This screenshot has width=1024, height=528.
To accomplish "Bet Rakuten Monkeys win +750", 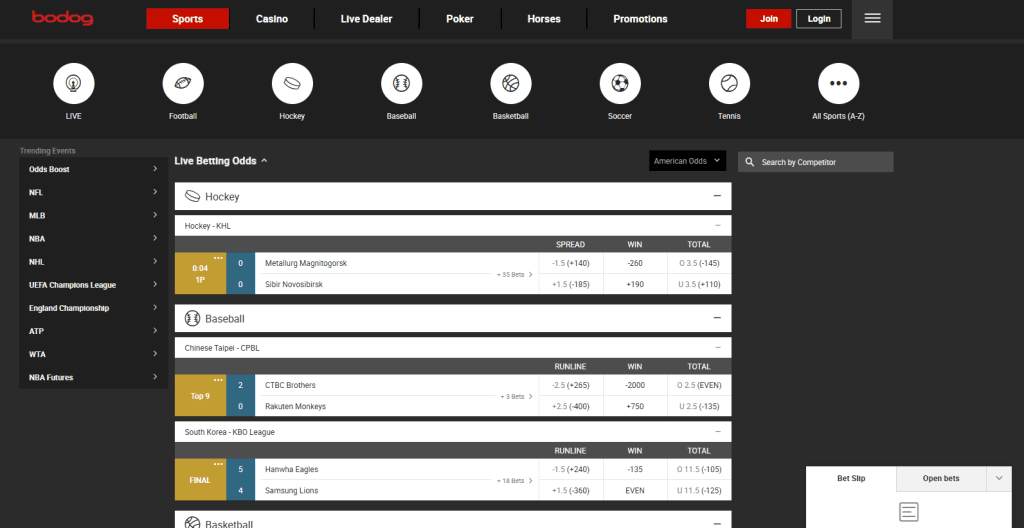I will (x=635, y=406).
